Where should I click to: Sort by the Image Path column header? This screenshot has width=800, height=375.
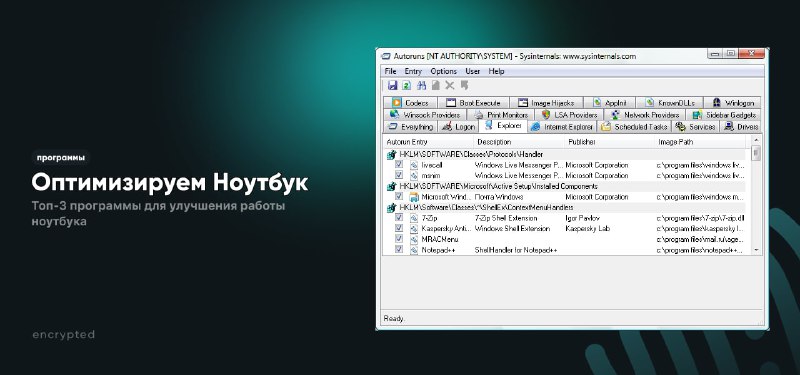(699, 142)
